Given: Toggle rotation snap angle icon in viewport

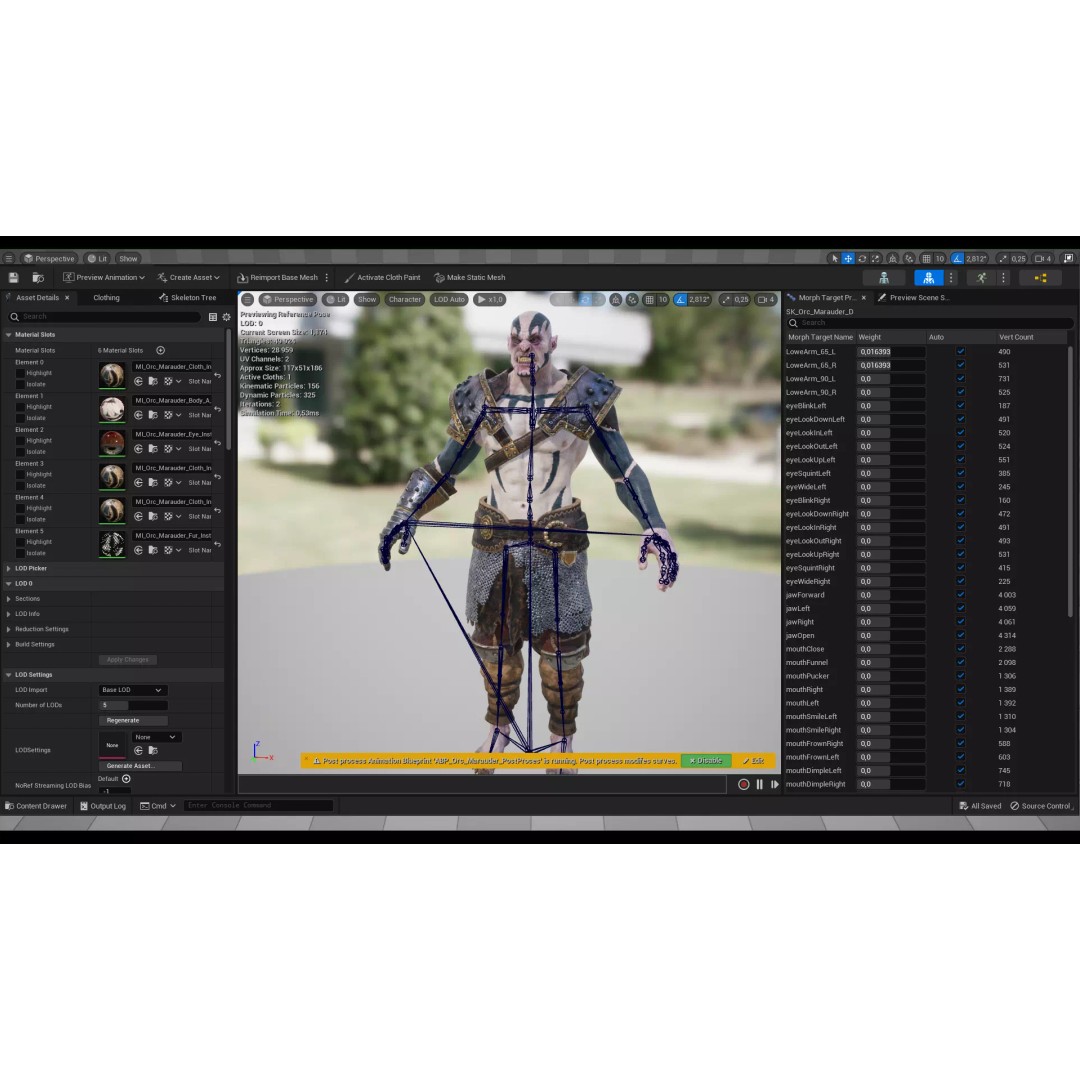Looking at the screenshot, I should click(680, 300).
